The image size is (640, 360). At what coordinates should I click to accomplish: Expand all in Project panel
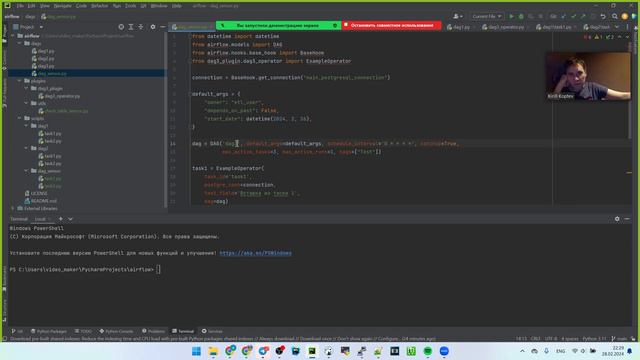(131, 27)
